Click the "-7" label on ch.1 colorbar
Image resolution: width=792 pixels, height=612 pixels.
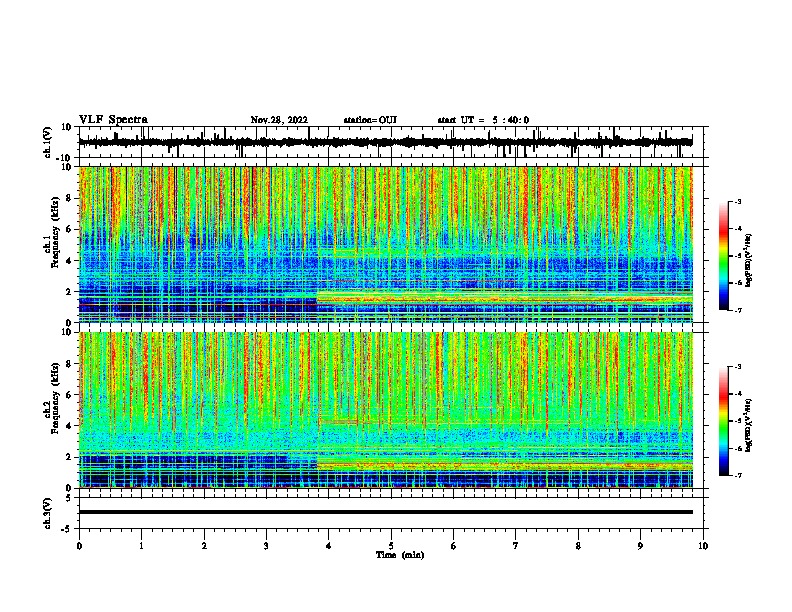click(737, 310)
